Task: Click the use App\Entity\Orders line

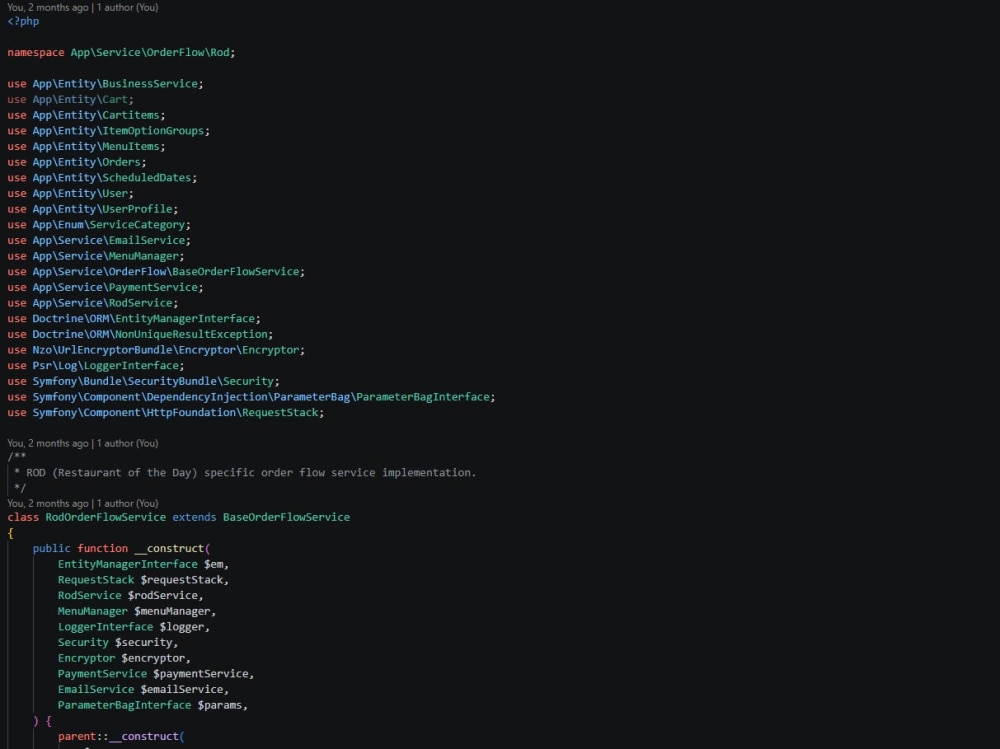Action: point(77,162)
